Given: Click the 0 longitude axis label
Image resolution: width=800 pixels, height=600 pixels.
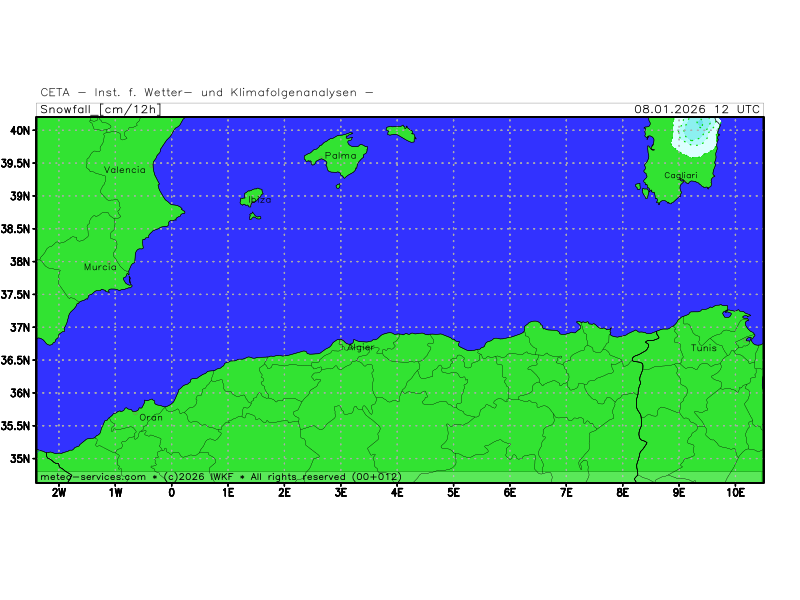Looking at the screenshot, I should click(171, 492).
